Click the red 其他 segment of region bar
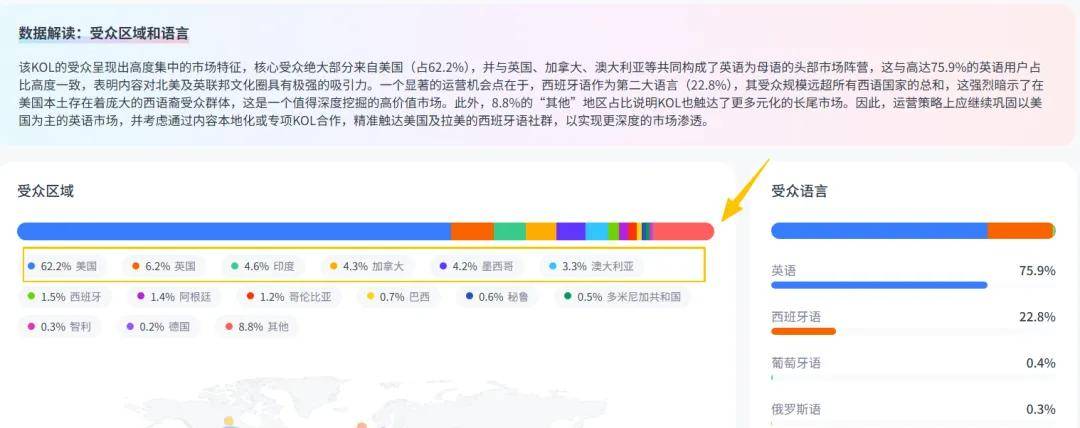Screen dimensions: 1080x428 [x=682, y=231]
